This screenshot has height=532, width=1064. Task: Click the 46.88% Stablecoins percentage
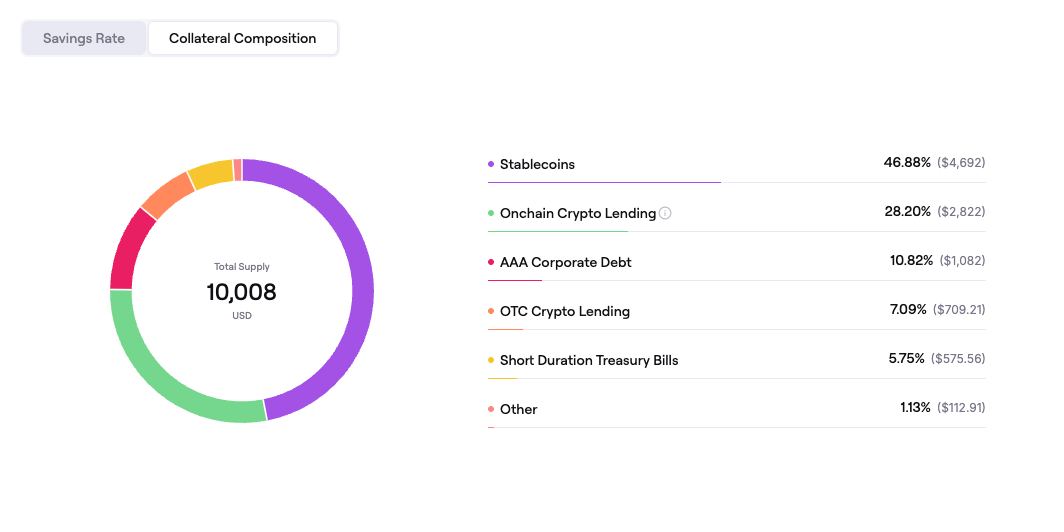click(x=907, y=162)
